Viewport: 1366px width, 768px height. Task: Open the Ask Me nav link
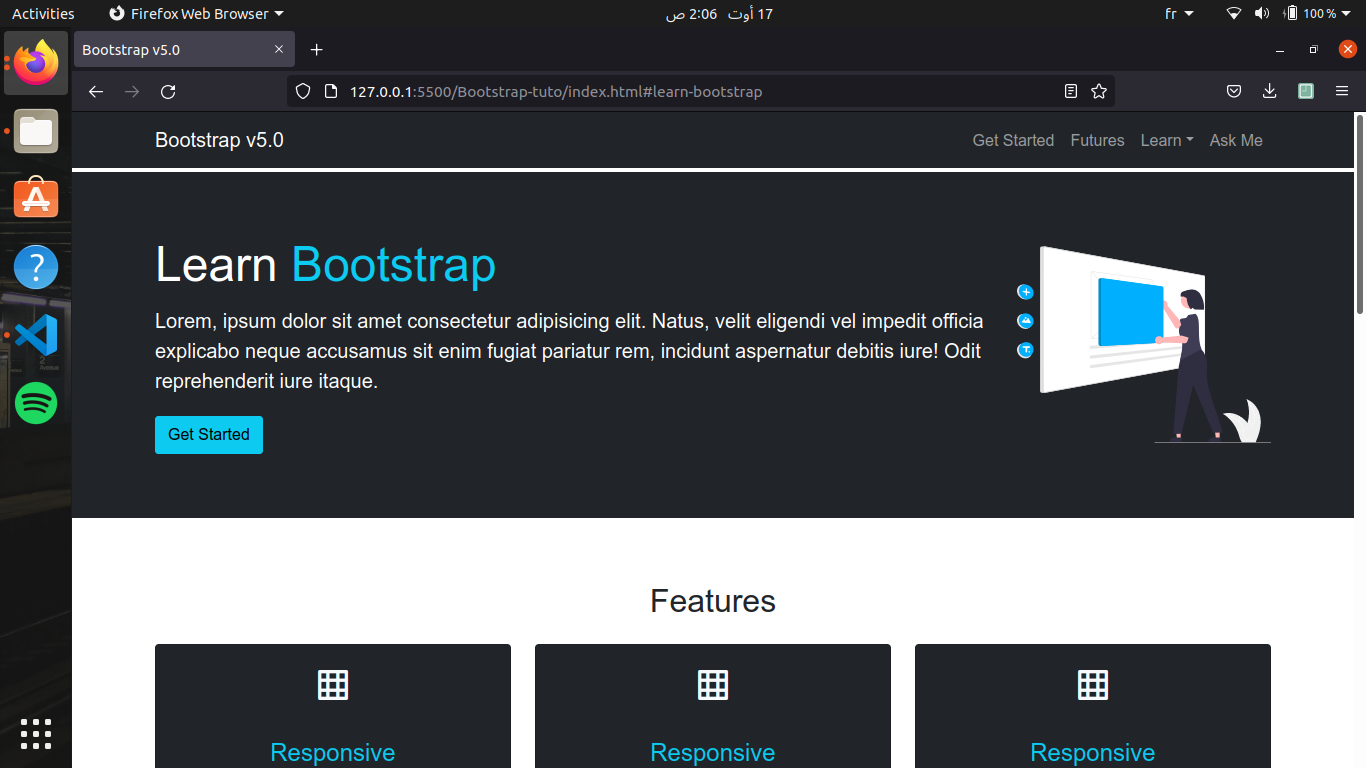[1236, 141]
